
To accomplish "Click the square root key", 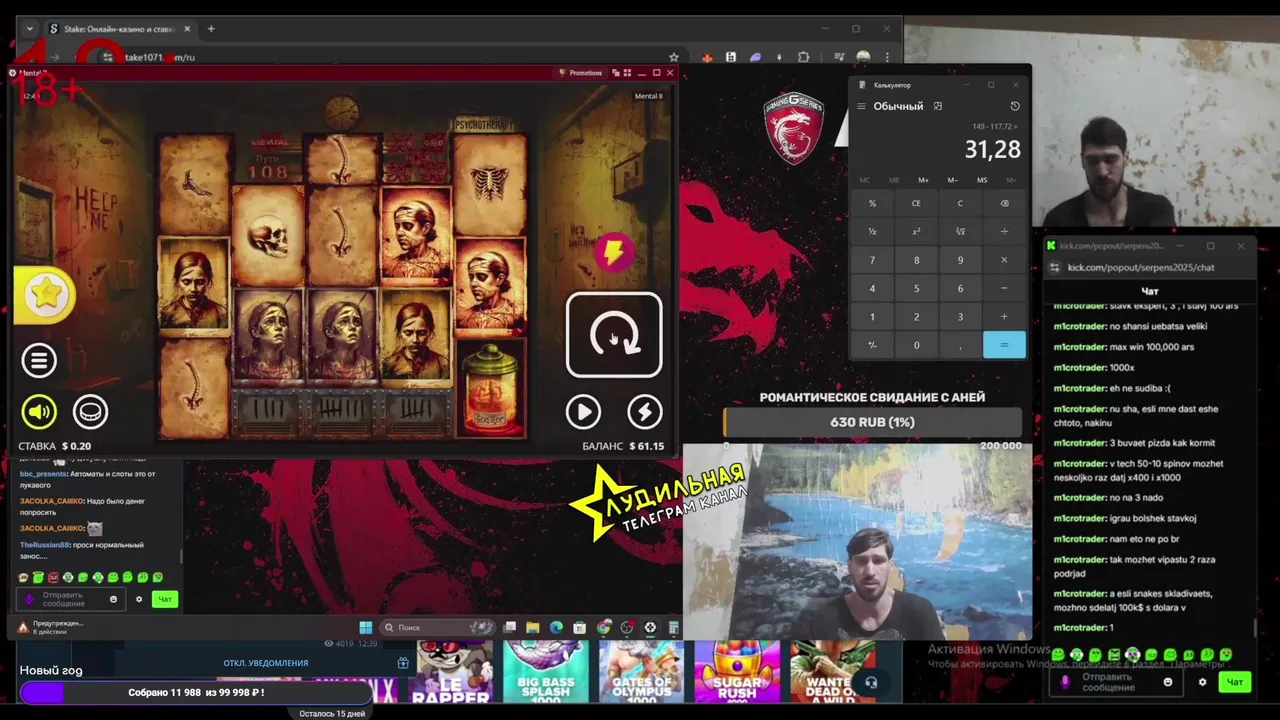I will tap(960, 231).
